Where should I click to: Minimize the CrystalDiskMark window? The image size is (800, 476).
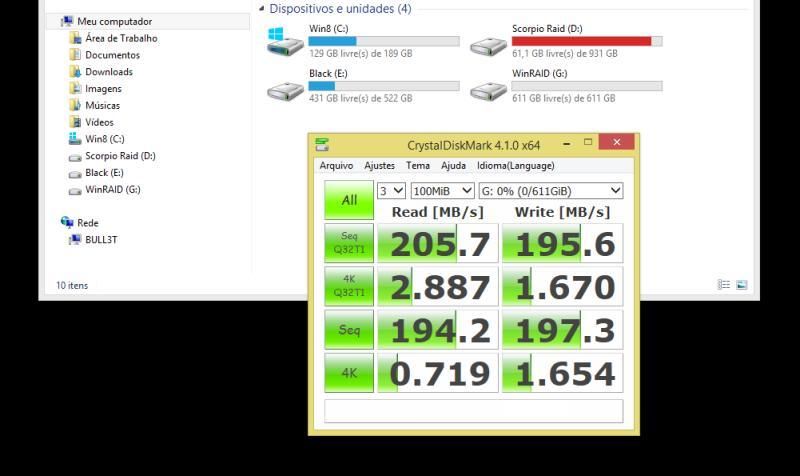point(566,143)
